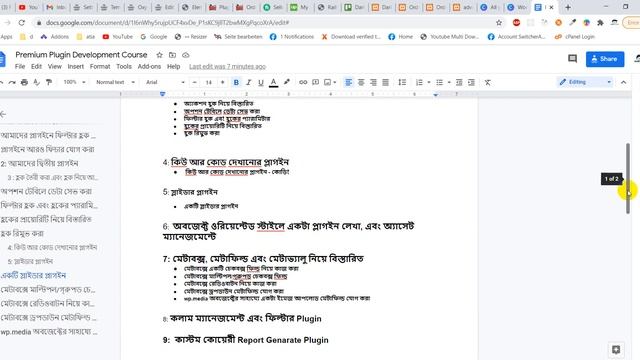Image resolution: width=640 pixels, height=360 pixels.
Task: Open the comment history icon
Action: pos(572,59)
